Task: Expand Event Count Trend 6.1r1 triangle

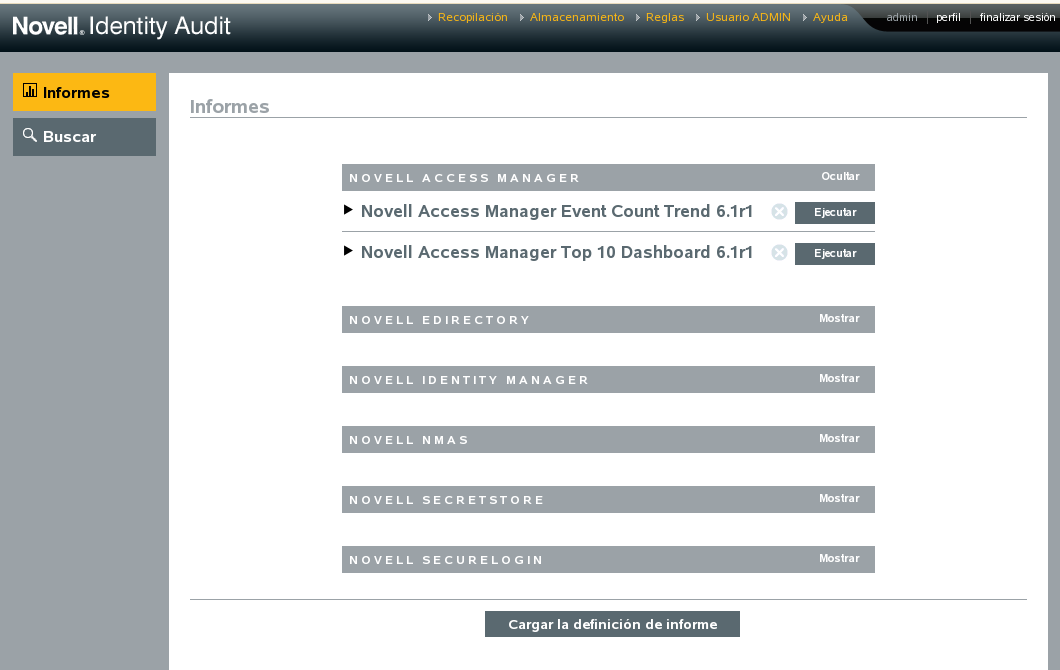Action: tap(348, 210)
